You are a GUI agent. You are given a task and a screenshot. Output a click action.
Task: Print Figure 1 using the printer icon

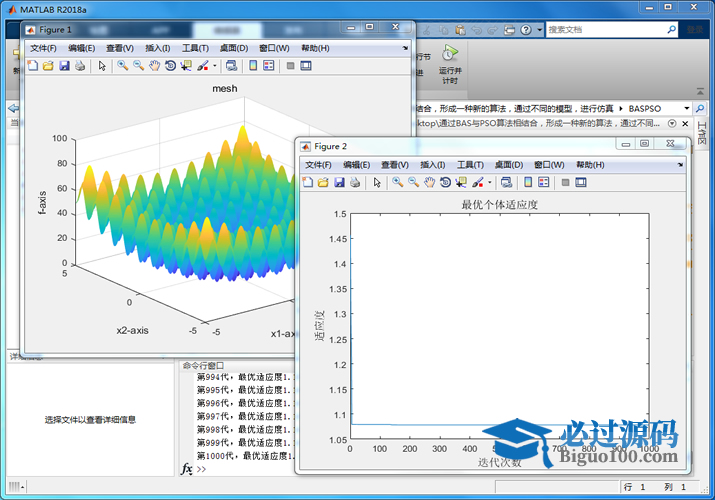point(80,66)
